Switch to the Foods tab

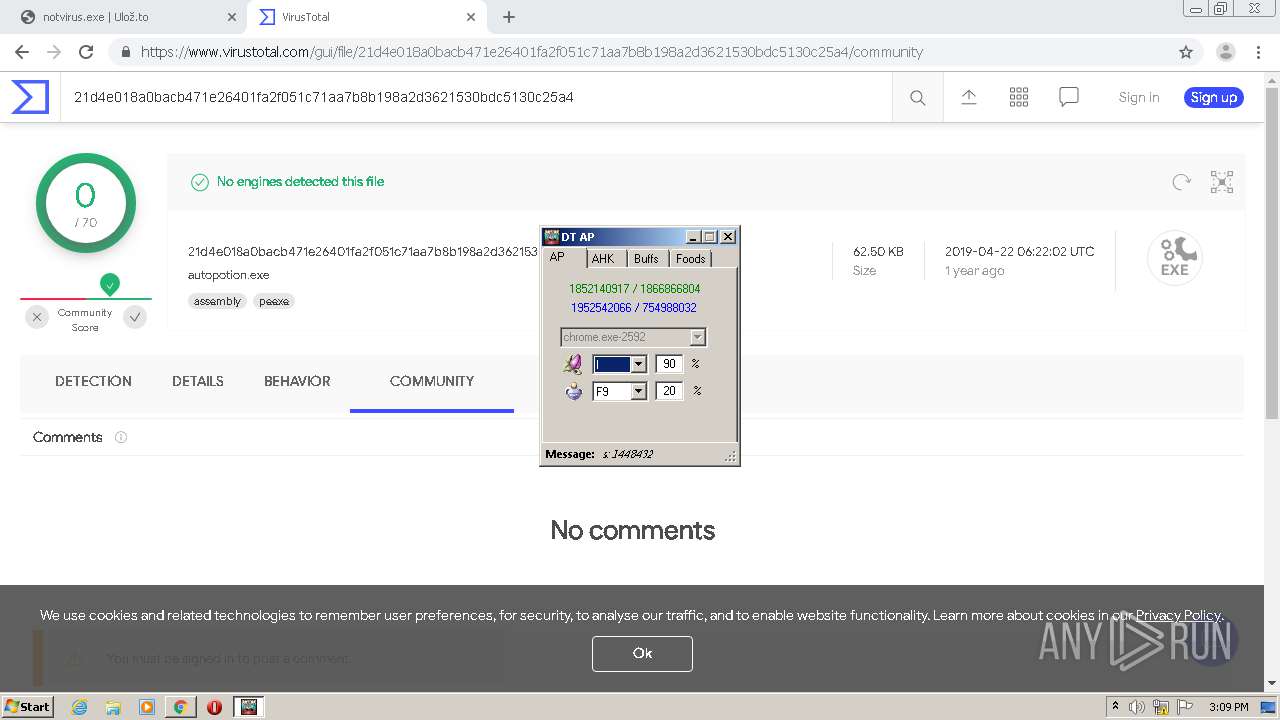(x=691, y=258)
